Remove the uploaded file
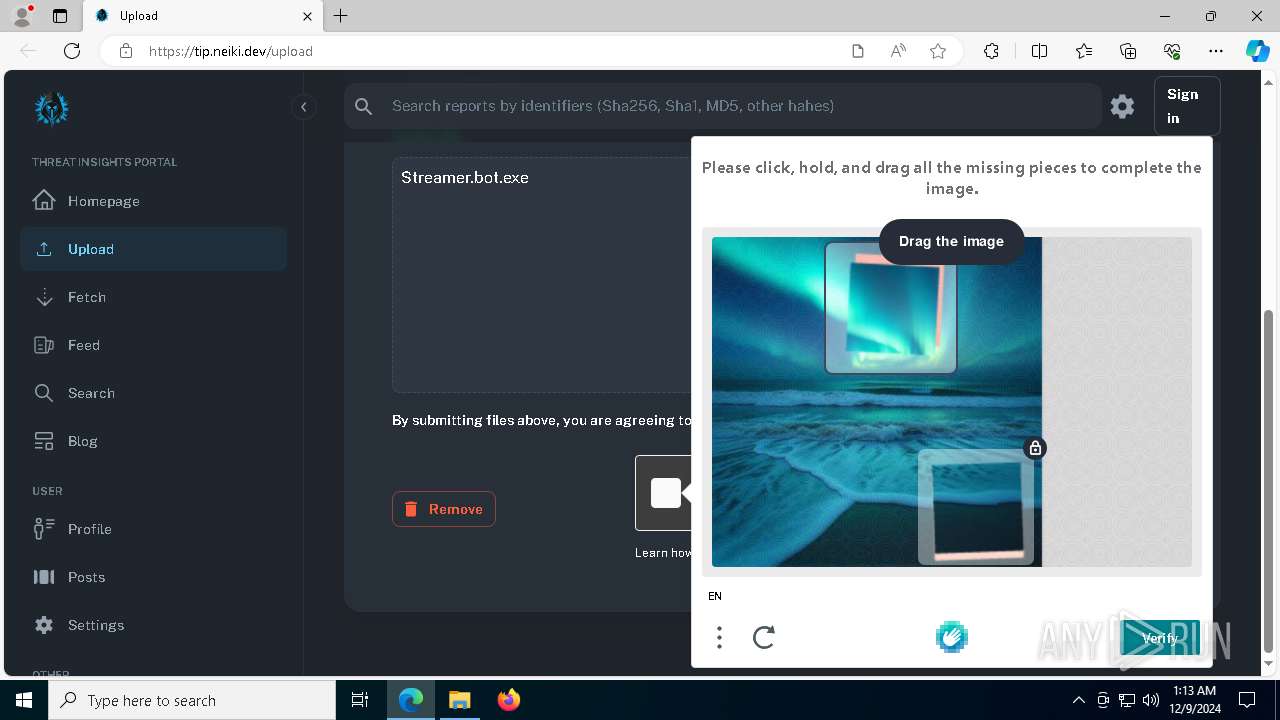The image size is (1280, 720). tap(444, 509)
